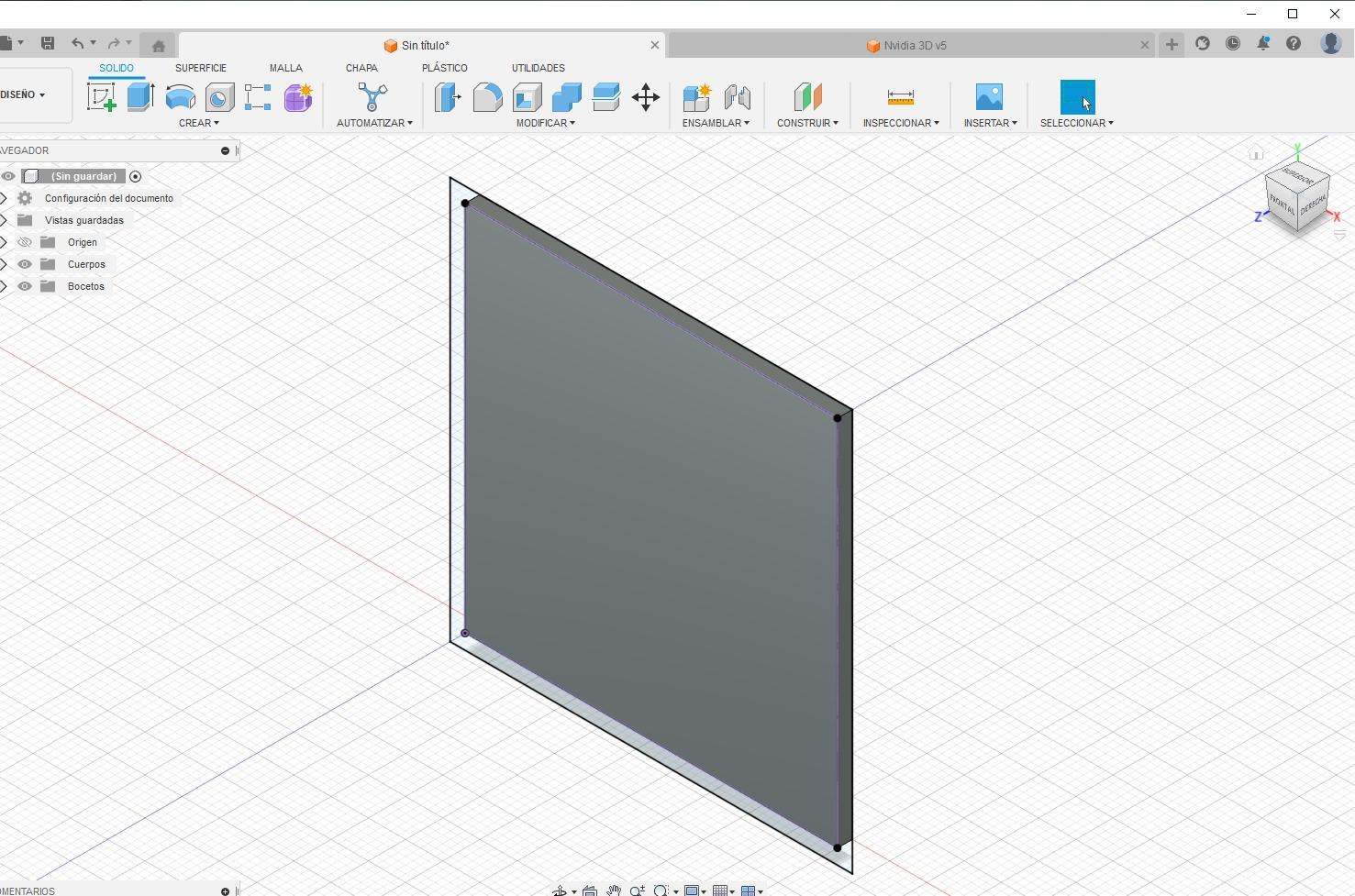This screenshot has width=1355, height=896.
Task: Open the extensions icon in title bar
Action: click(x=1203, y=43)
